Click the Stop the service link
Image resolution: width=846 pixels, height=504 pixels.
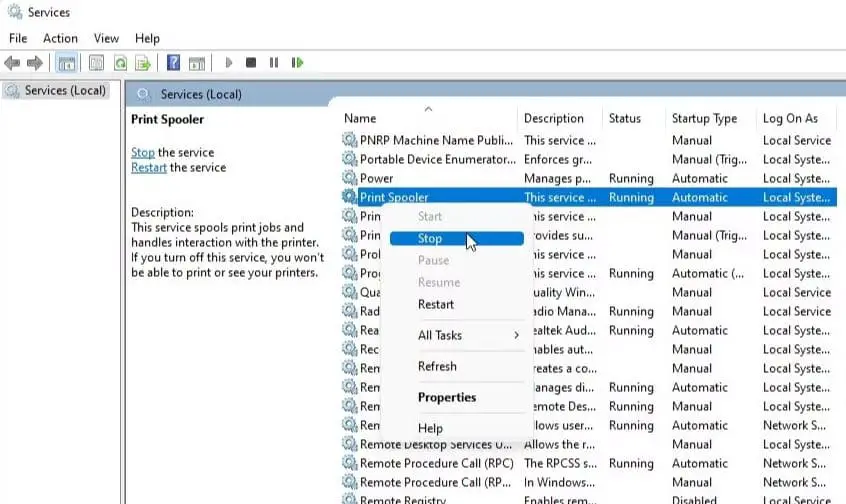click(143, 153)
